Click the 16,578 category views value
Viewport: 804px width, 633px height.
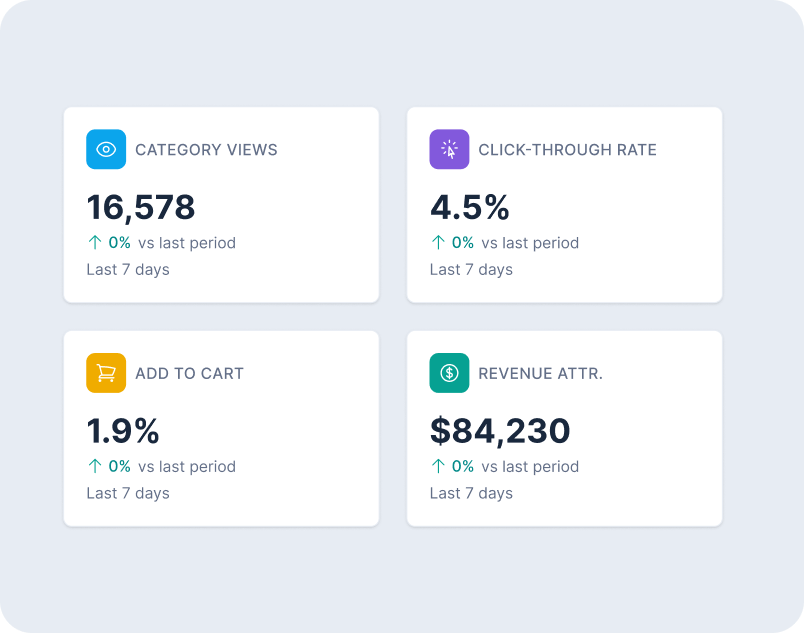[x=141, y=208]
